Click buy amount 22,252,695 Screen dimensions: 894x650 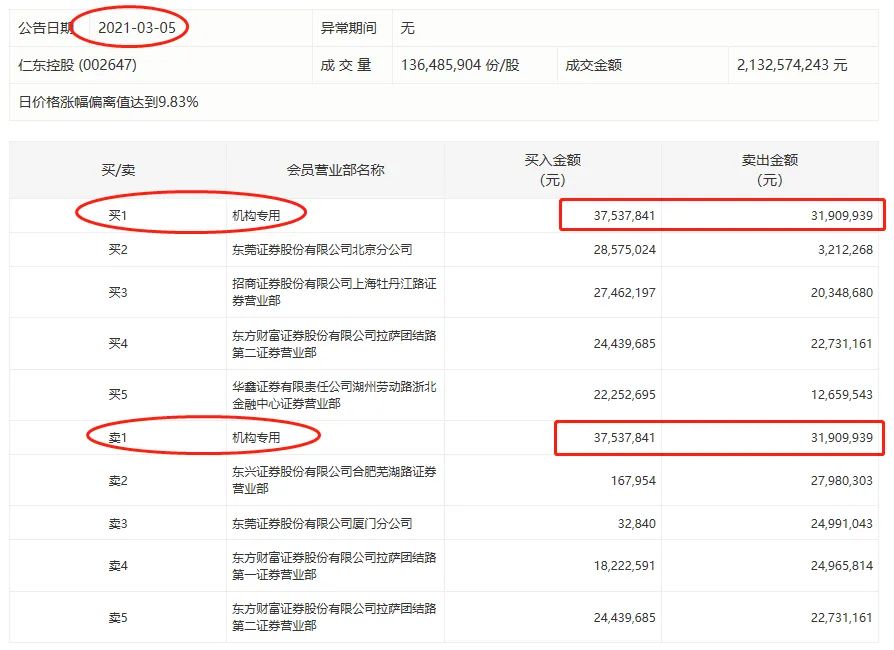pos(624,395)
